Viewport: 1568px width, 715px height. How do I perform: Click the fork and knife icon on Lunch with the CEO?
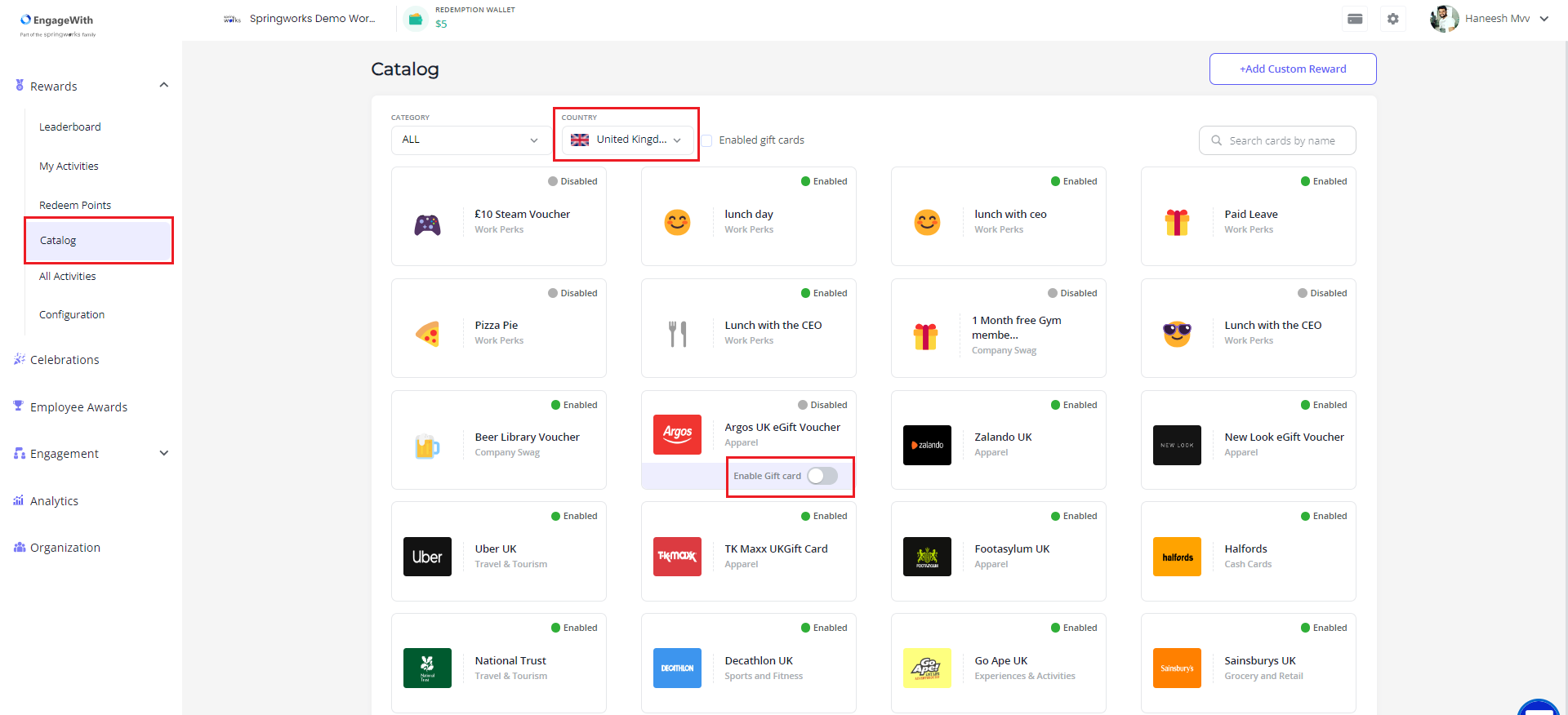pos(677,333)
